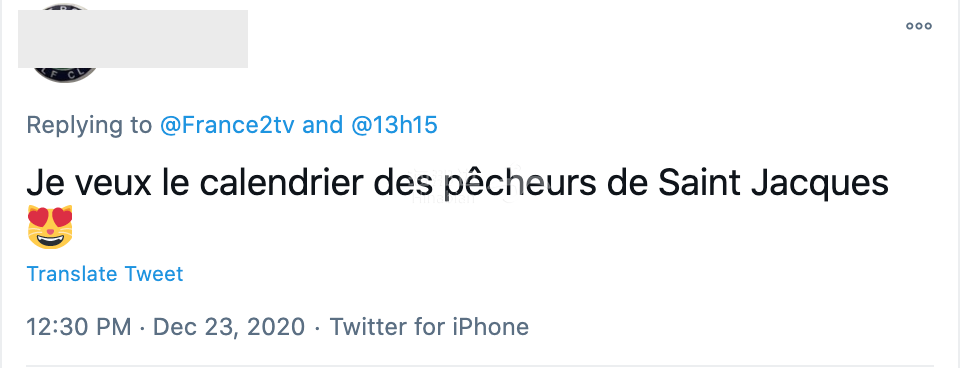This screenshot has width=960, height=368.
Task: Open the three-dot more options menu
Action: click(x=919, y=26)
